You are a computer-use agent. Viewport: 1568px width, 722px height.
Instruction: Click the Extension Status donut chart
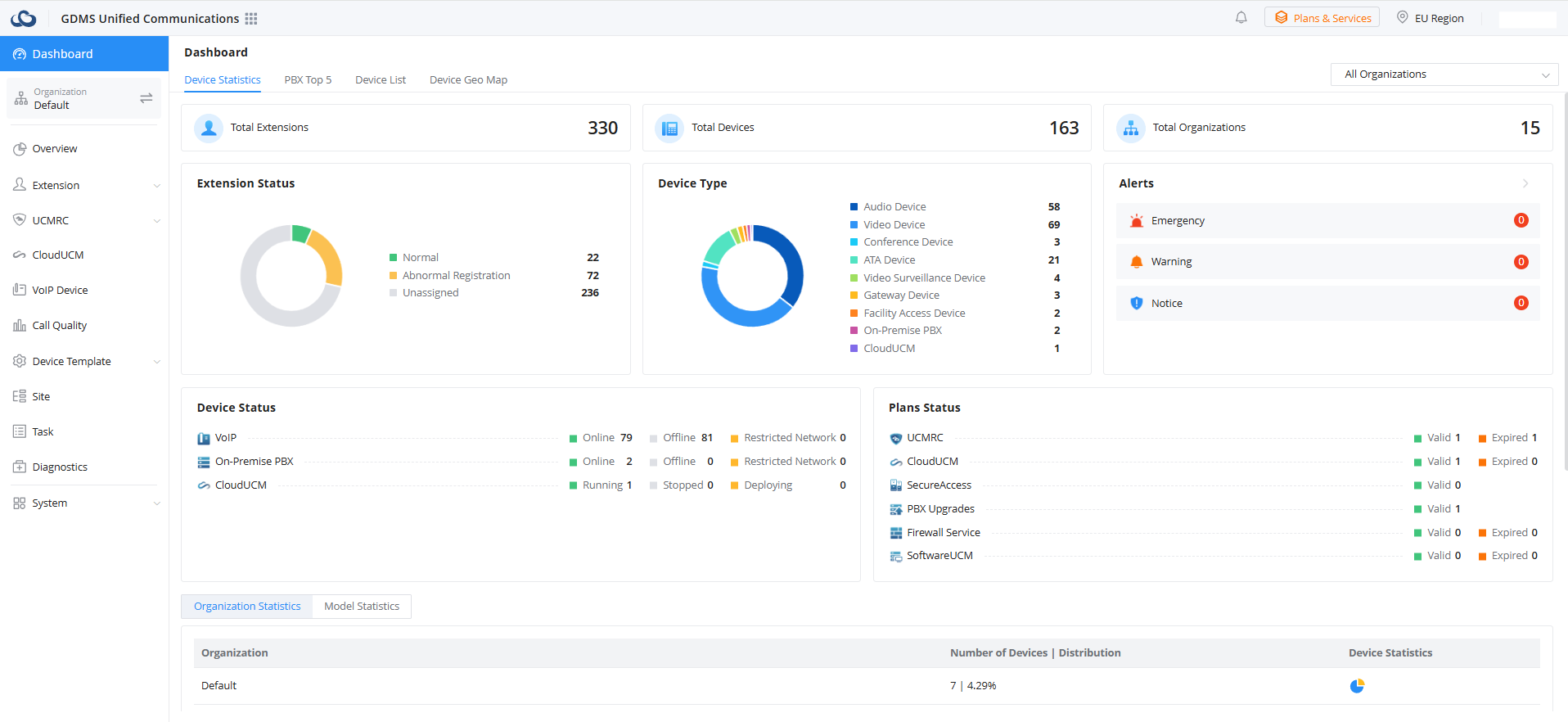click(291, 276)
